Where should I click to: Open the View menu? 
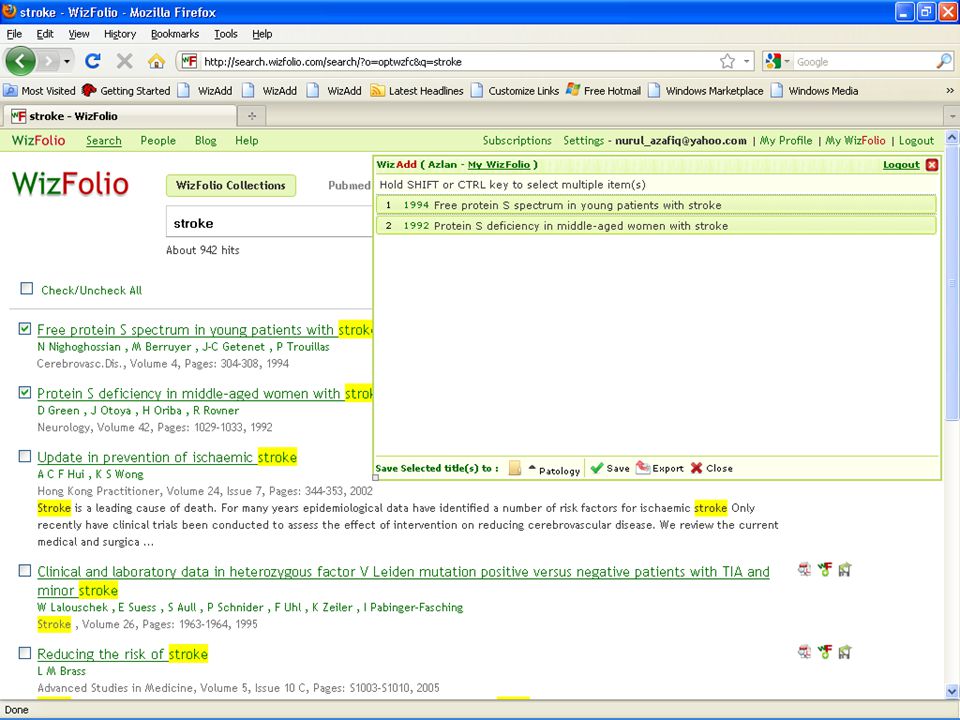[x=78, y=34]
